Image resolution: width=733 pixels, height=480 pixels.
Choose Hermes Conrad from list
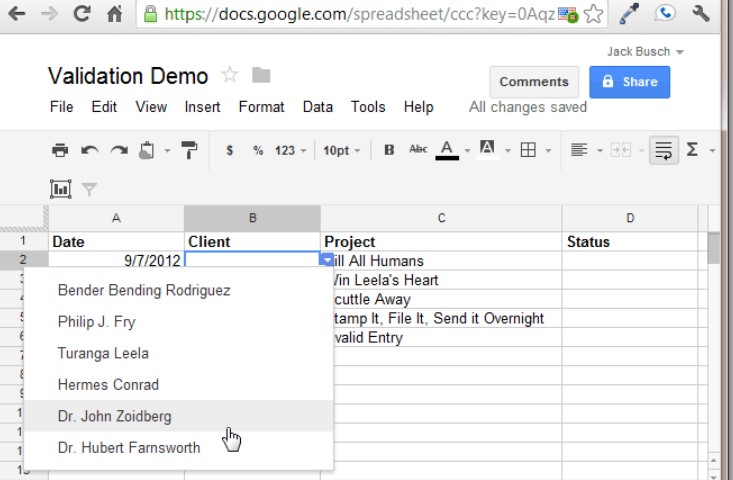click(179, 385)
